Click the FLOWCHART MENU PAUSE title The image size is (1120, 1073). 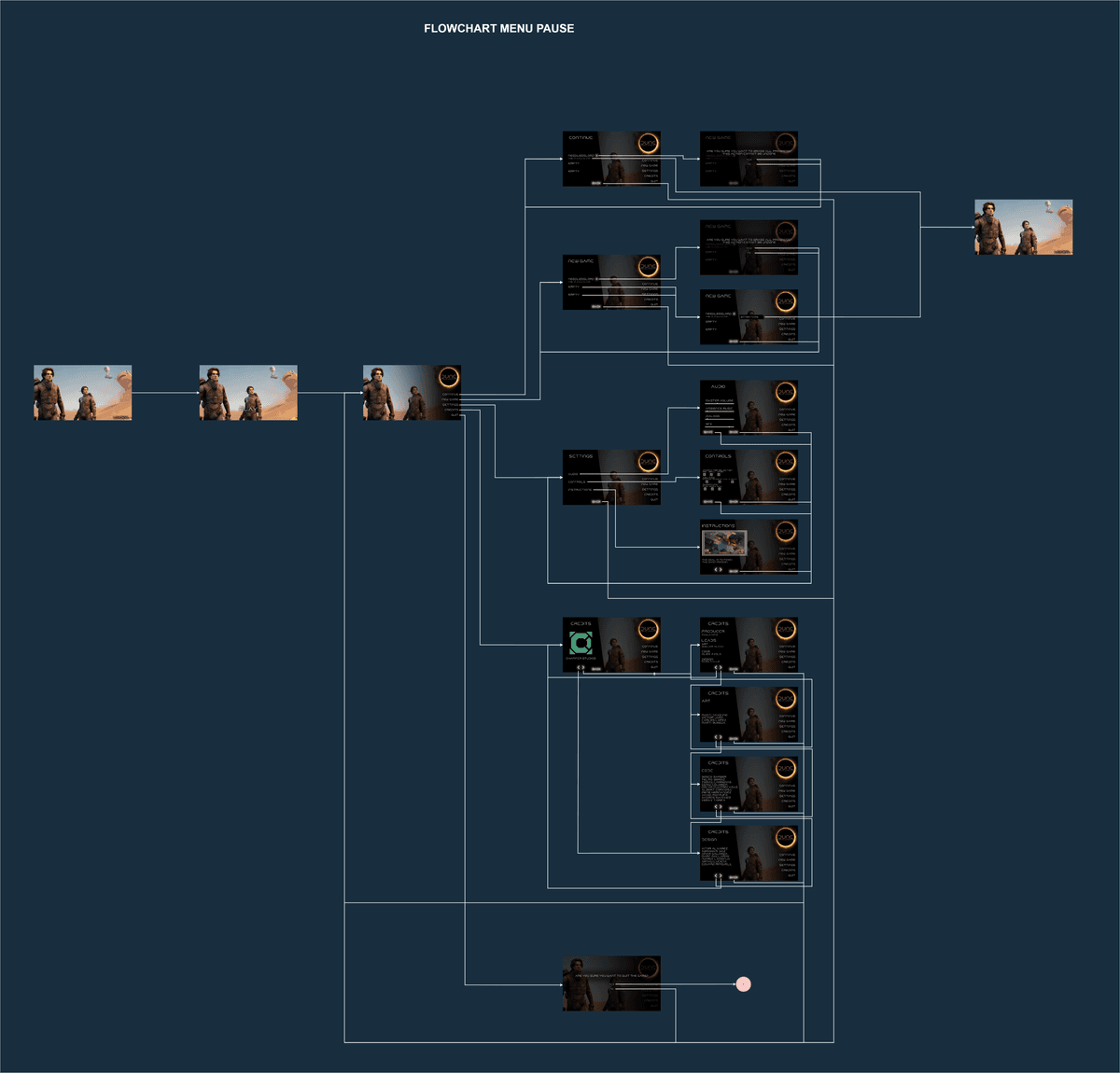pos(499,29)
